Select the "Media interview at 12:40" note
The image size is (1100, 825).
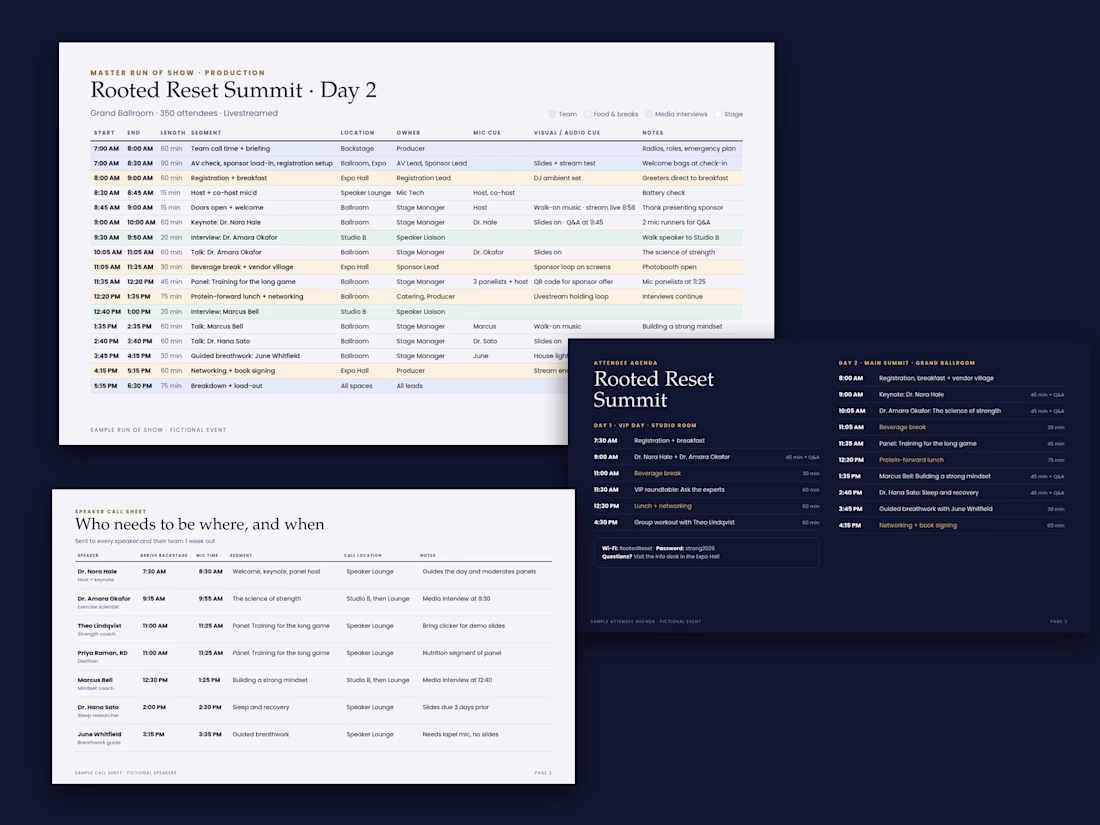(x=457, y=680)
